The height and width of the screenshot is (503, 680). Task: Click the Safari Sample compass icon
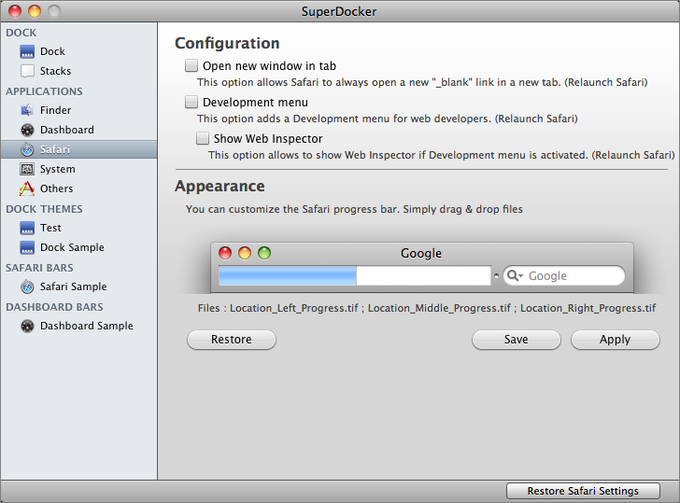(27, 287)
